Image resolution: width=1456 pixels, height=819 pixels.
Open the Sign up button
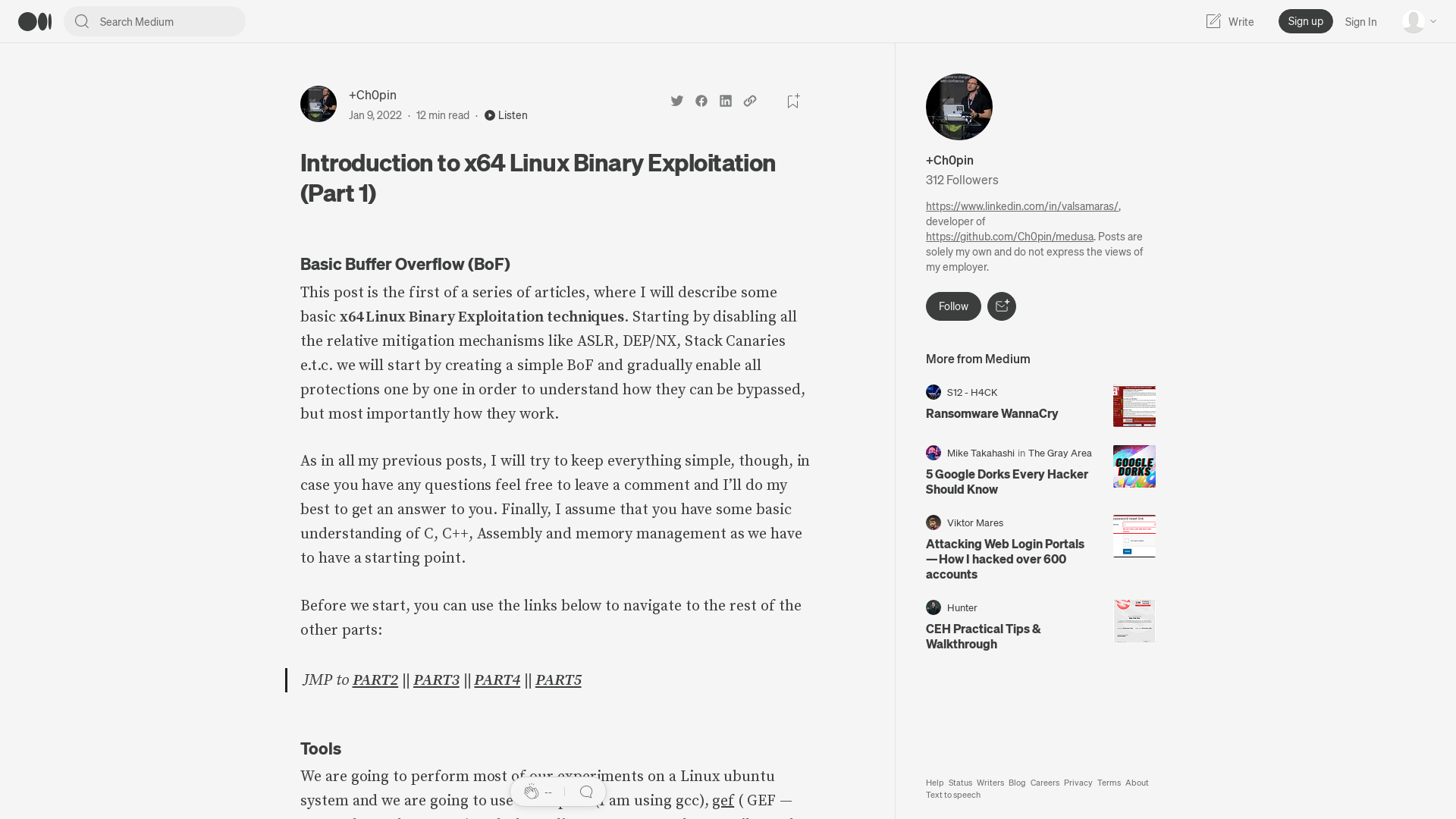click(x=1306, y=21)
